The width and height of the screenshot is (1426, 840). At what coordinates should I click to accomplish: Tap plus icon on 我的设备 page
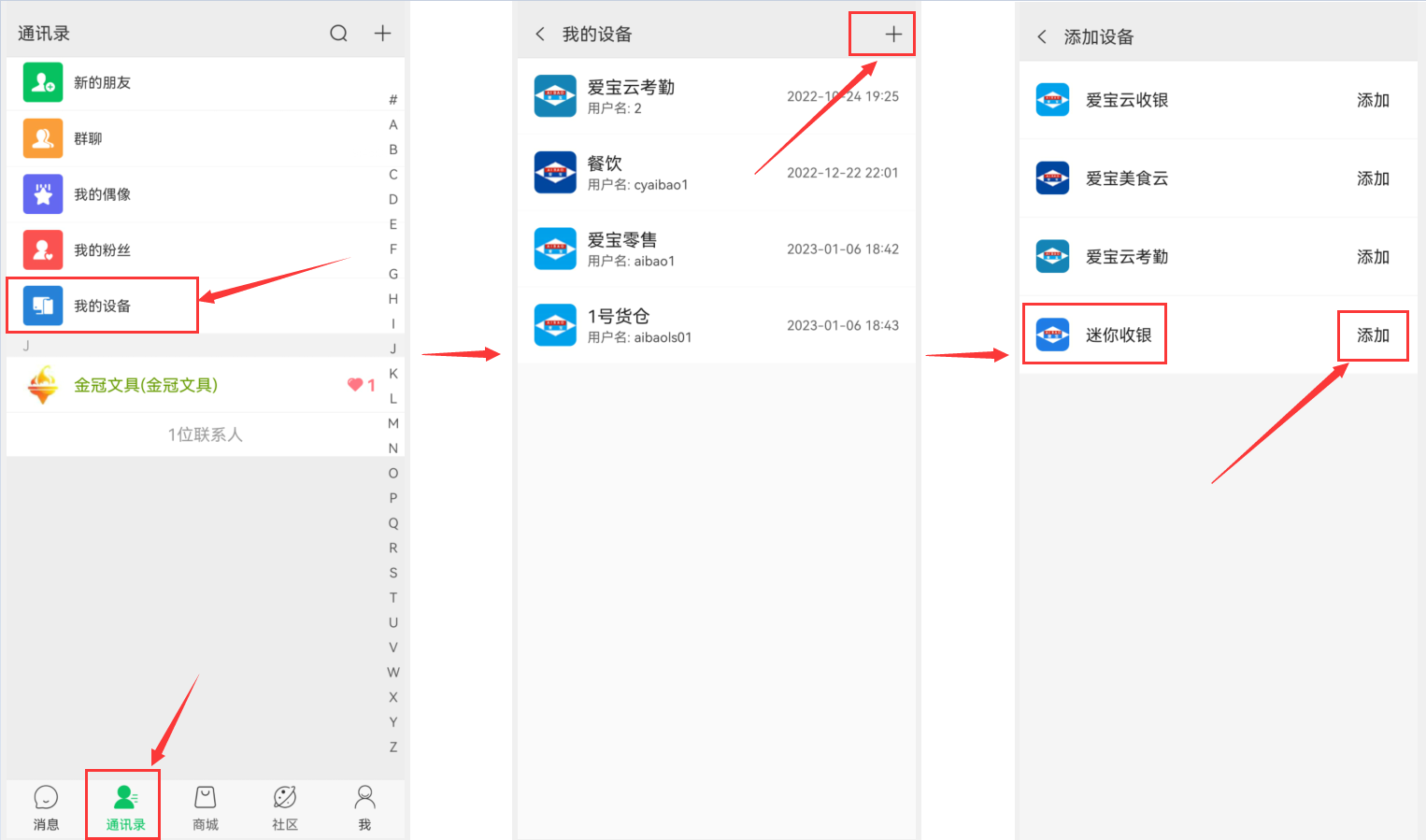coord(893,35)
